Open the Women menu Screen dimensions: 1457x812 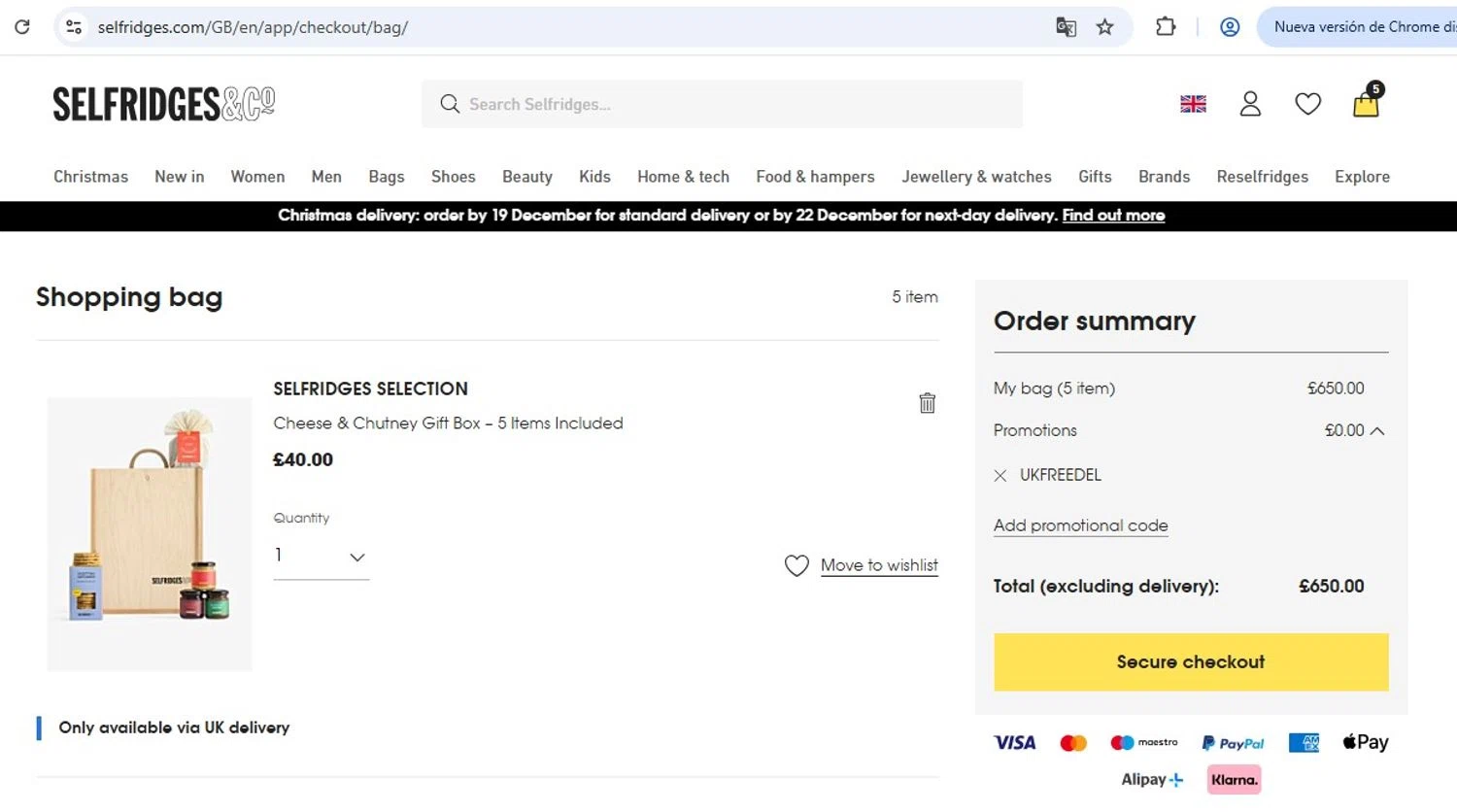tap(257, 177)
